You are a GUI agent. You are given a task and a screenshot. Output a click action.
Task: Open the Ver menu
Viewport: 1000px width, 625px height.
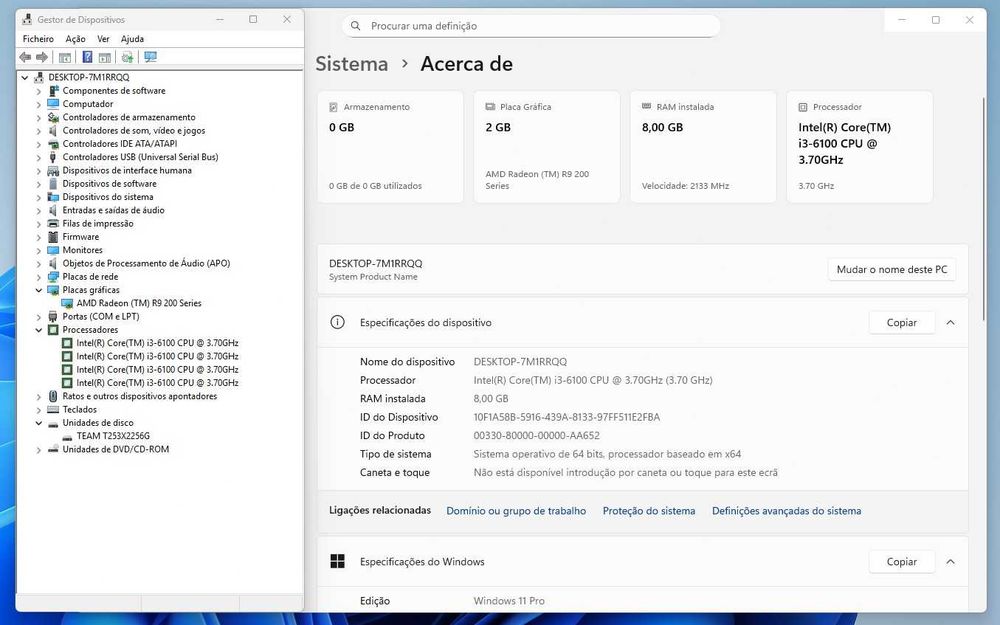click(103, 39)
